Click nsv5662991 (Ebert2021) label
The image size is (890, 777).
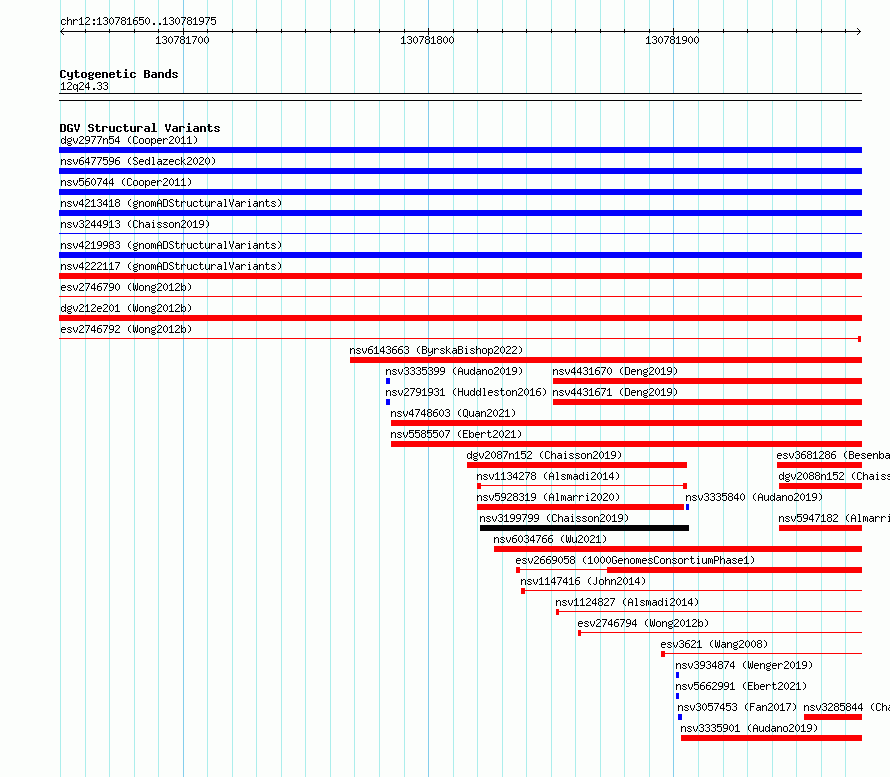click(741, 686)
